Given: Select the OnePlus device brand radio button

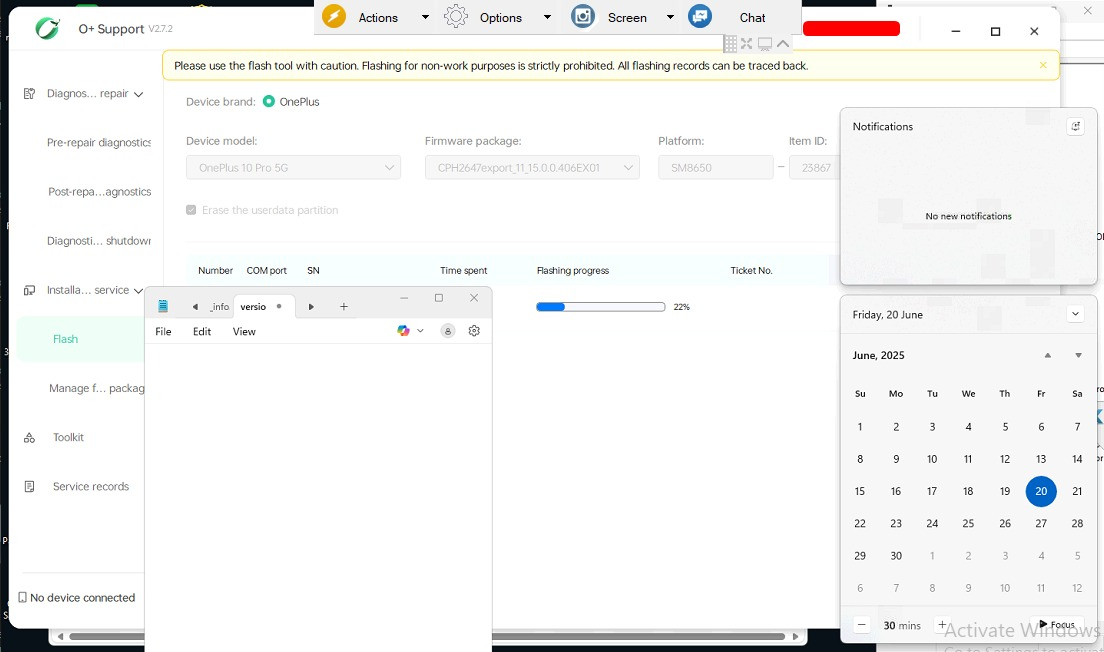Looking at the screenshot, I should tap(269, 102).
